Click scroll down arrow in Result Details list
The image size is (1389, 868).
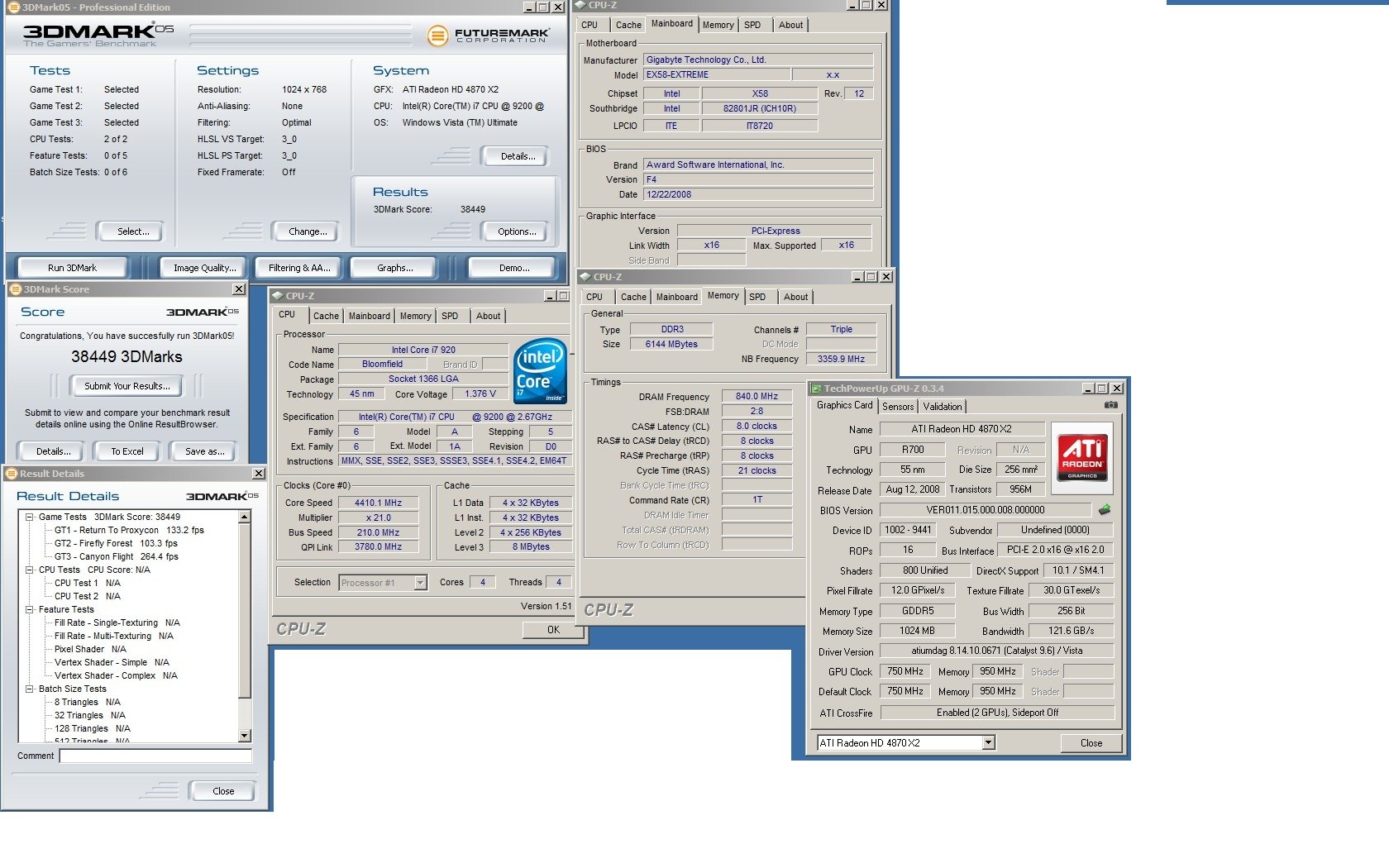[x=244, y=735]
